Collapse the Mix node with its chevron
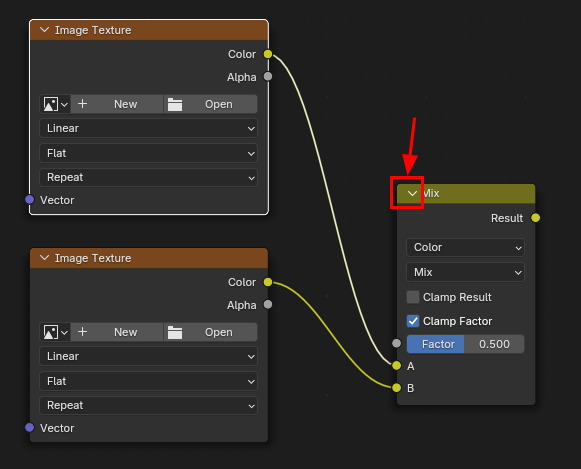This screenshot has height=469, width=581. coord(412,193)
